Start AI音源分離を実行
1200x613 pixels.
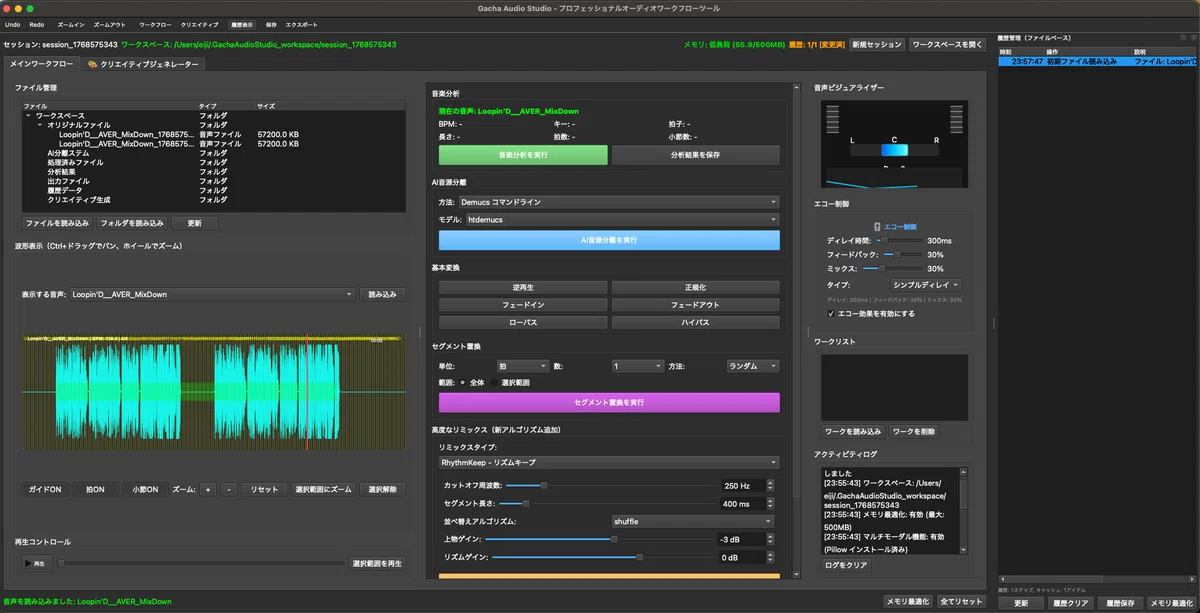pos(609,240)
